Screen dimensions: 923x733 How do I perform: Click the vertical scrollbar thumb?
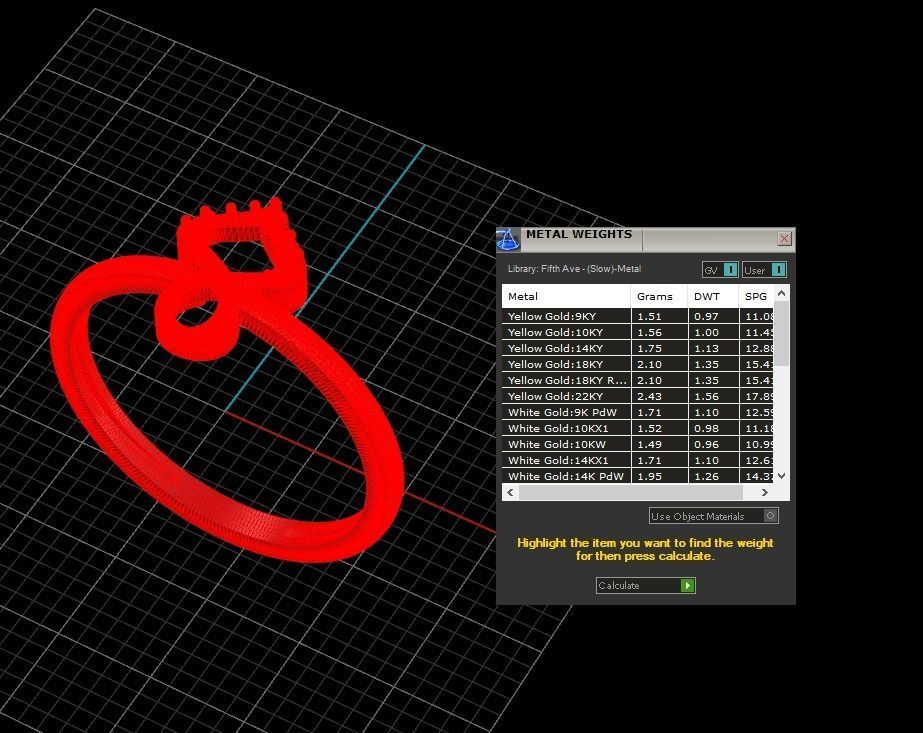point(781,333)
